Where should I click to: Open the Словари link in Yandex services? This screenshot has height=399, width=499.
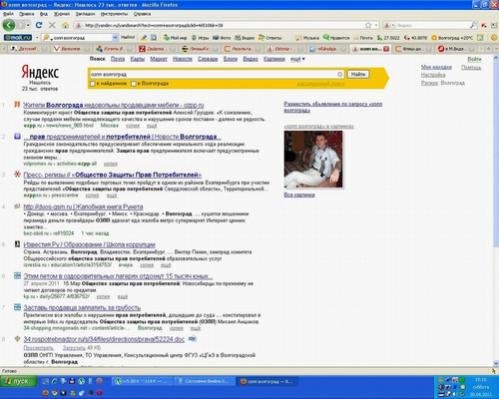(x=208, y=59)
